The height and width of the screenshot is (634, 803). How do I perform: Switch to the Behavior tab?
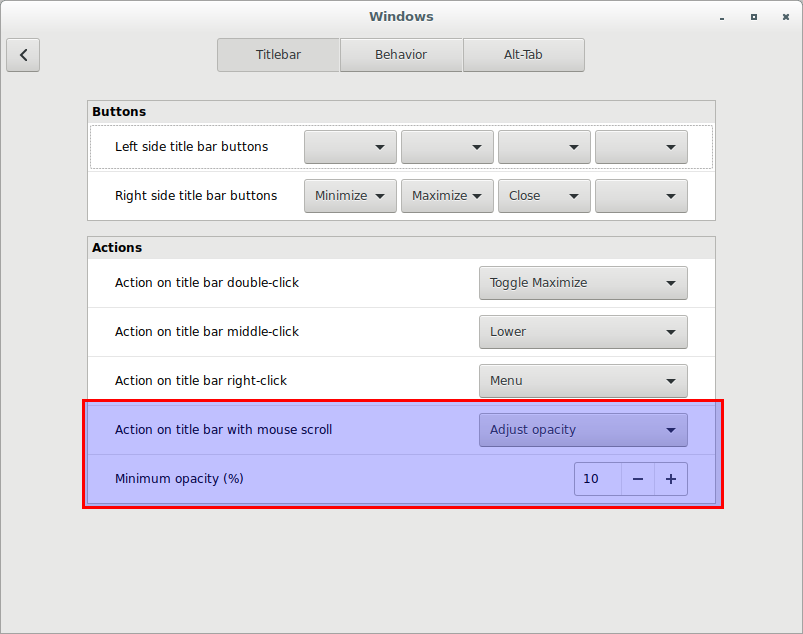[x=401, y=55]
